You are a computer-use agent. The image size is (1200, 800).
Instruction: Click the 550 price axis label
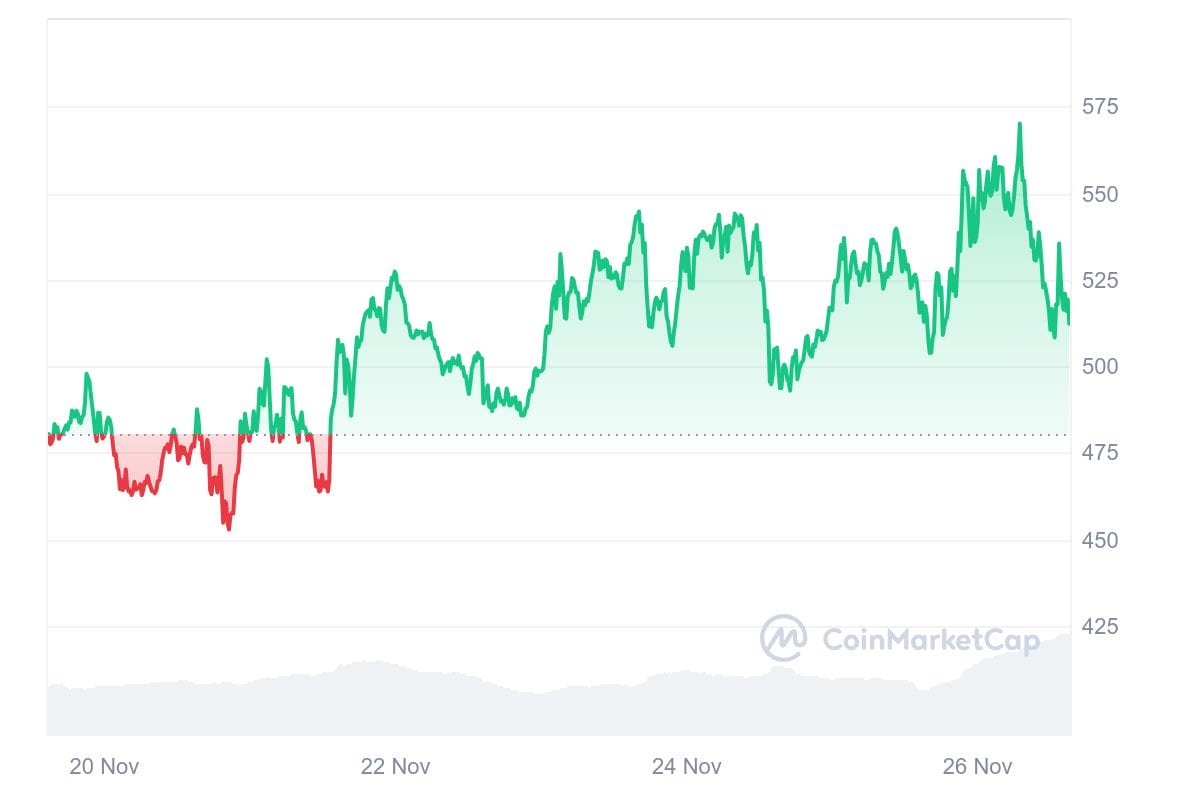coord(1100,194)
